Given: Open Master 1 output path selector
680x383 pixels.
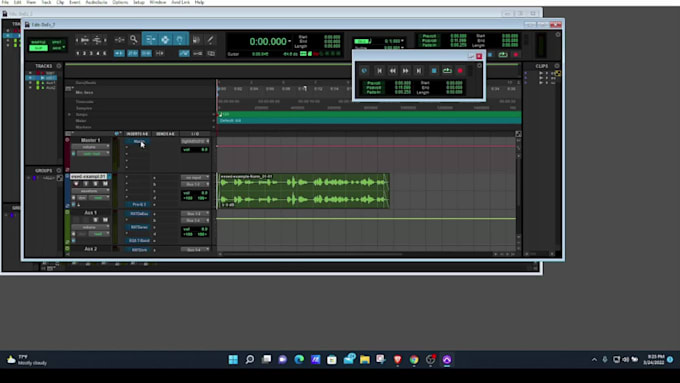Looking at the screenshot, I should pos(195,141).
